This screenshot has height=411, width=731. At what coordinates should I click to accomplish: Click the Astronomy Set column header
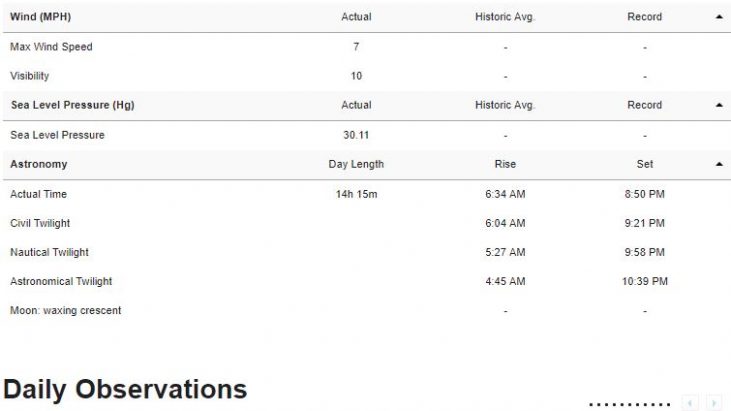[645, 164]
